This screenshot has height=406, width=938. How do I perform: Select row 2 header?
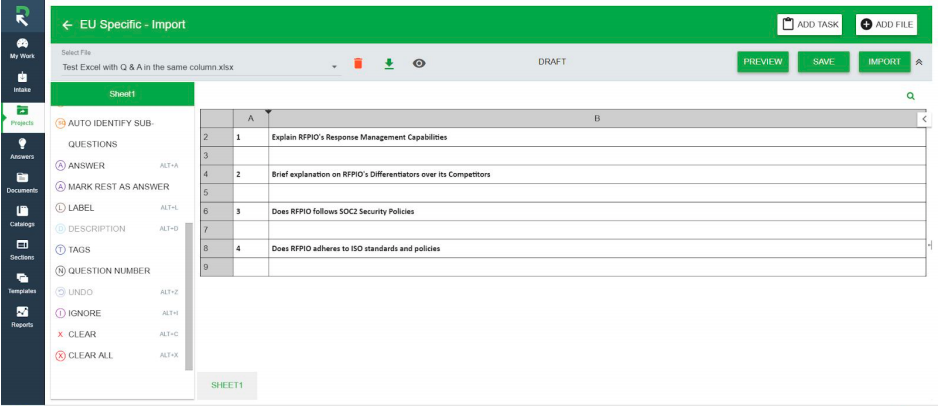[217, 137]
